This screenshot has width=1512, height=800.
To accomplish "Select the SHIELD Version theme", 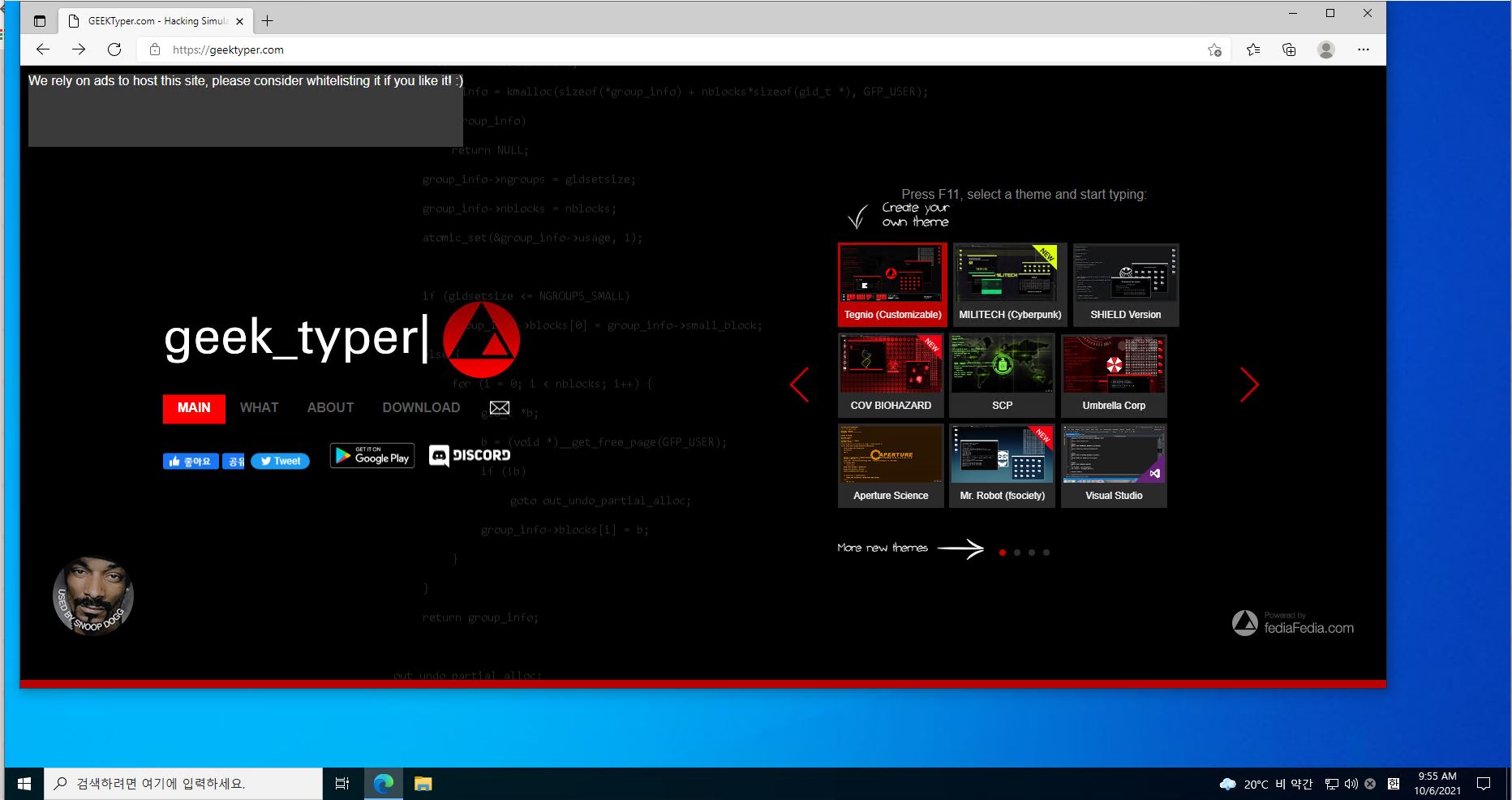I will (x=1126, y=285).
